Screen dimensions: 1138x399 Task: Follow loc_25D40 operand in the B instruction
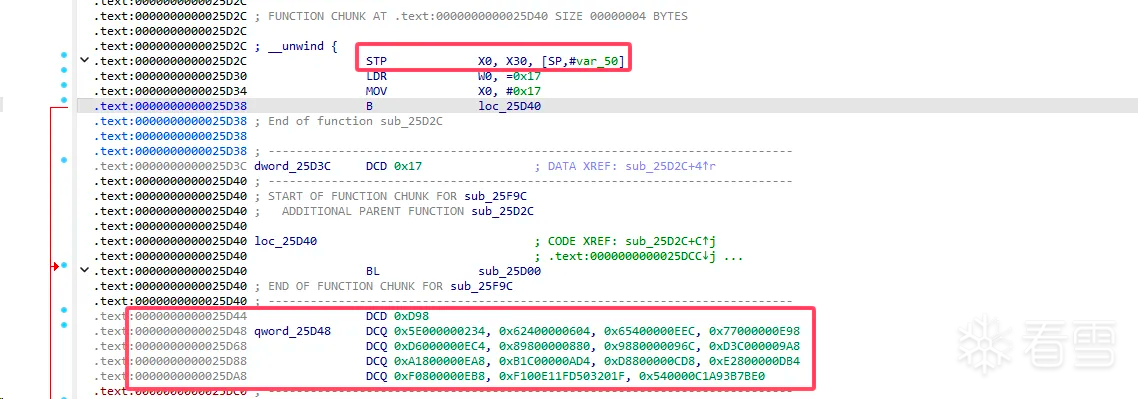[509, 106]
